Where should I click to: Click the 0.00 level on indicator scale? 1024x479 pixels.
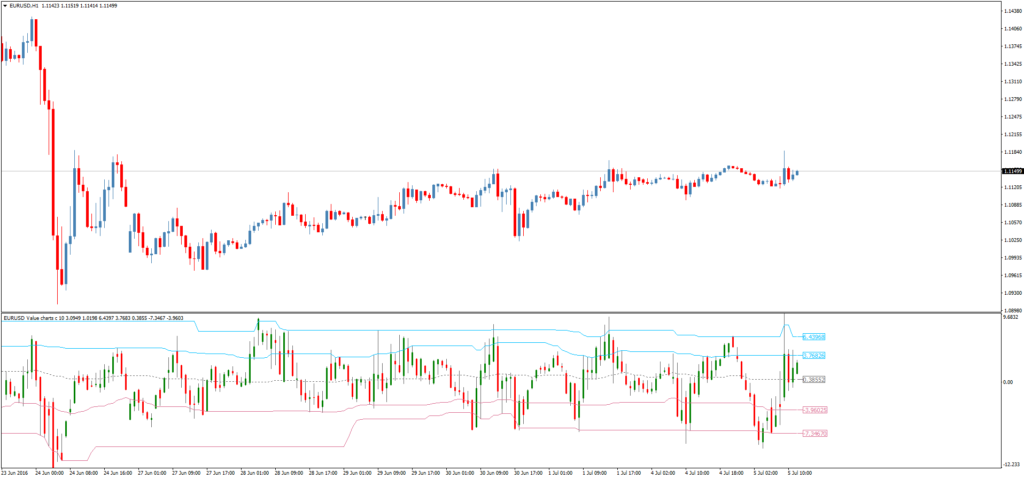[x=1008, y=383]
